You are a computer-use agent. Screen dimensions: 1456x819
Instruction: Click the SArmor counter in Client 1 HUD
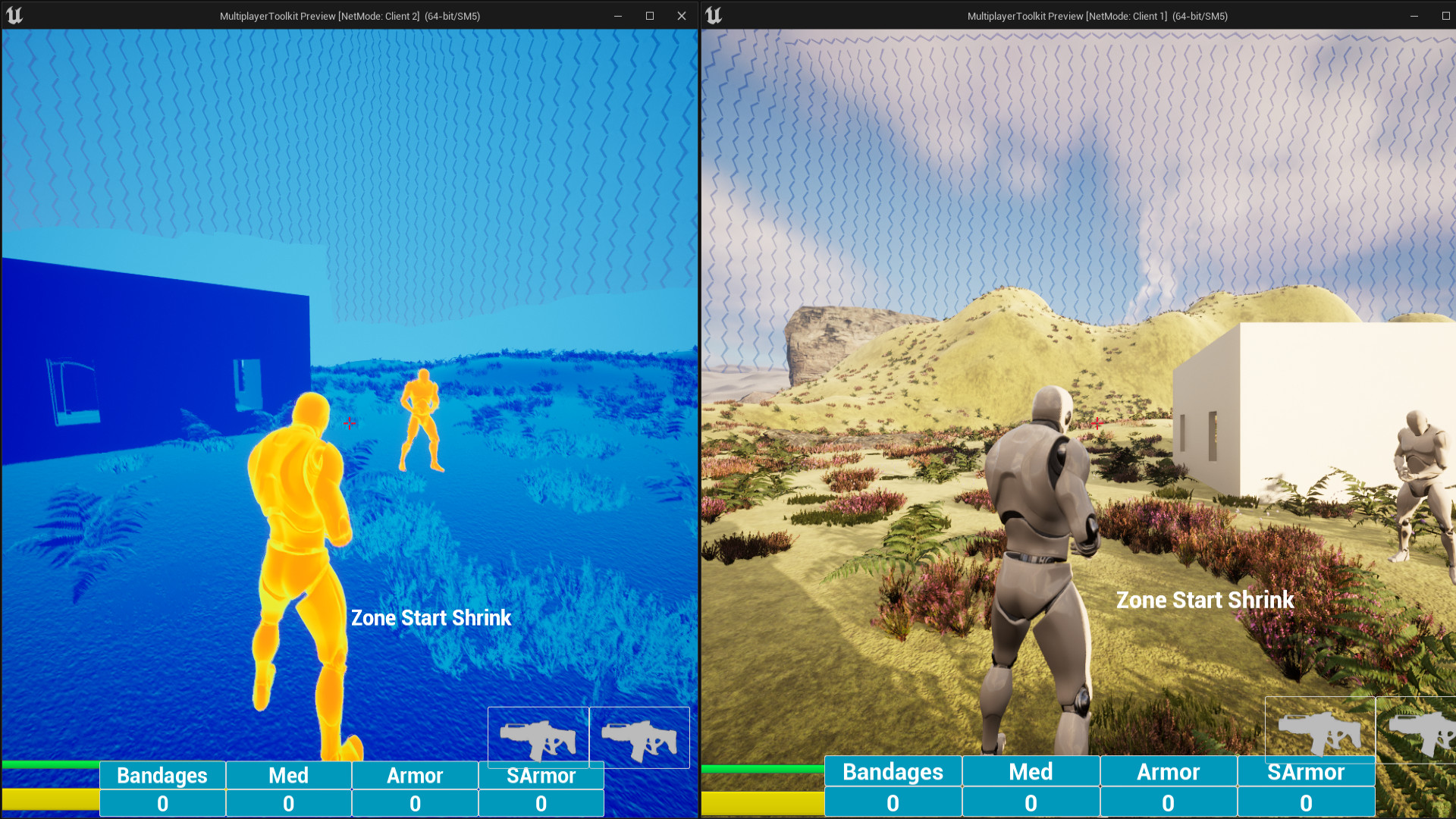(x=1306, y=802)
